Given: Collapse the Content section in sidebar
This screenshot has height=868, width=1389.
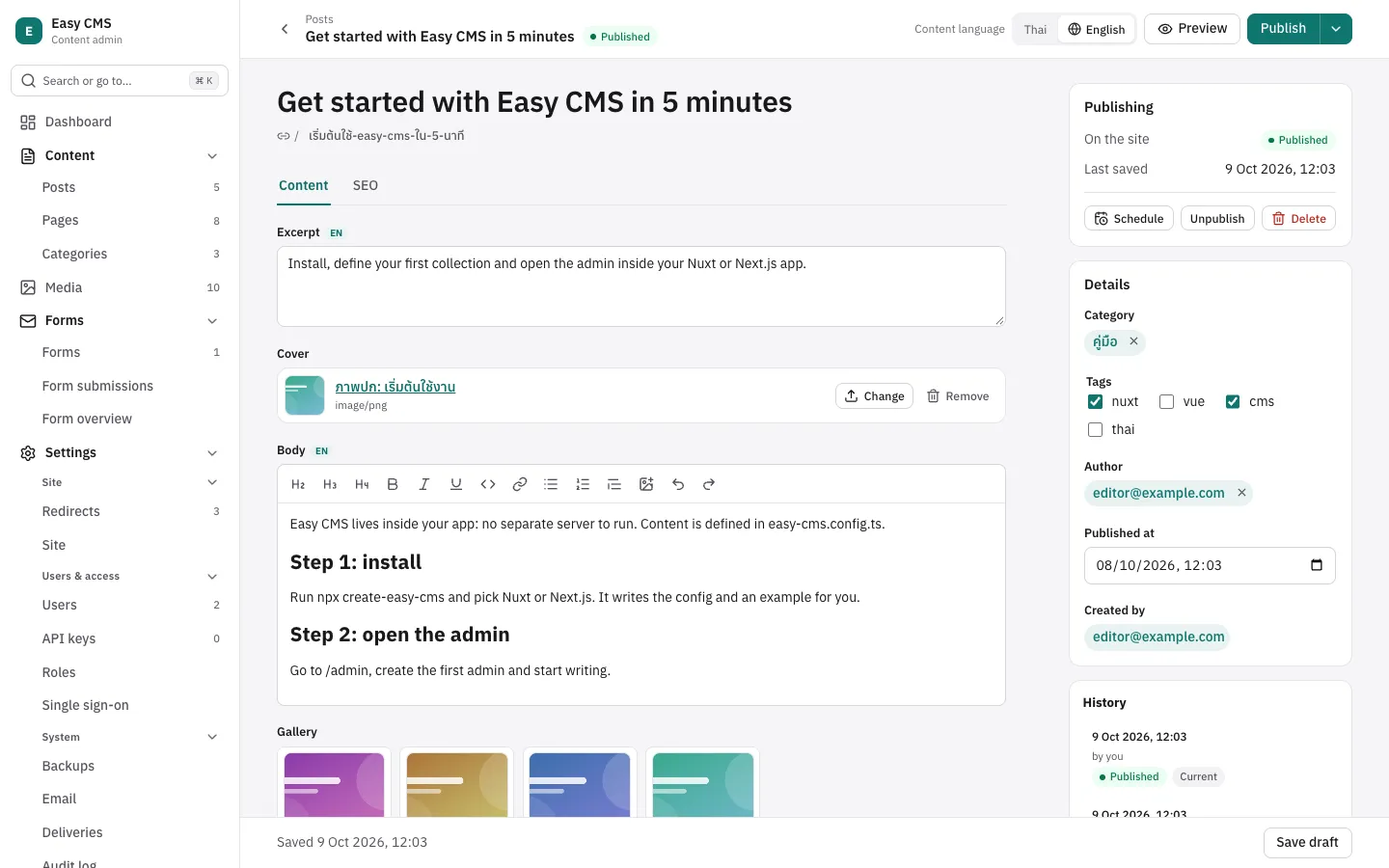Looking at the screenshot, I should click(212, 156).
